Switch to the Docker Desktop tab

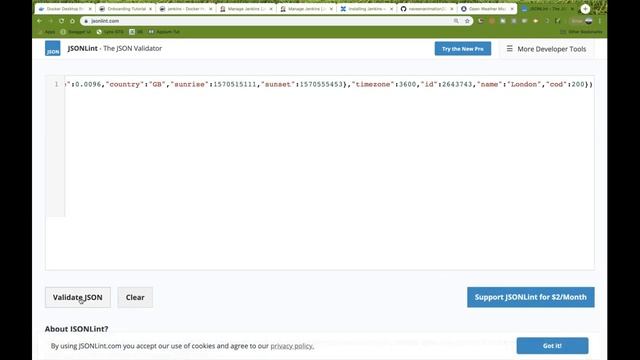point(65,9)
